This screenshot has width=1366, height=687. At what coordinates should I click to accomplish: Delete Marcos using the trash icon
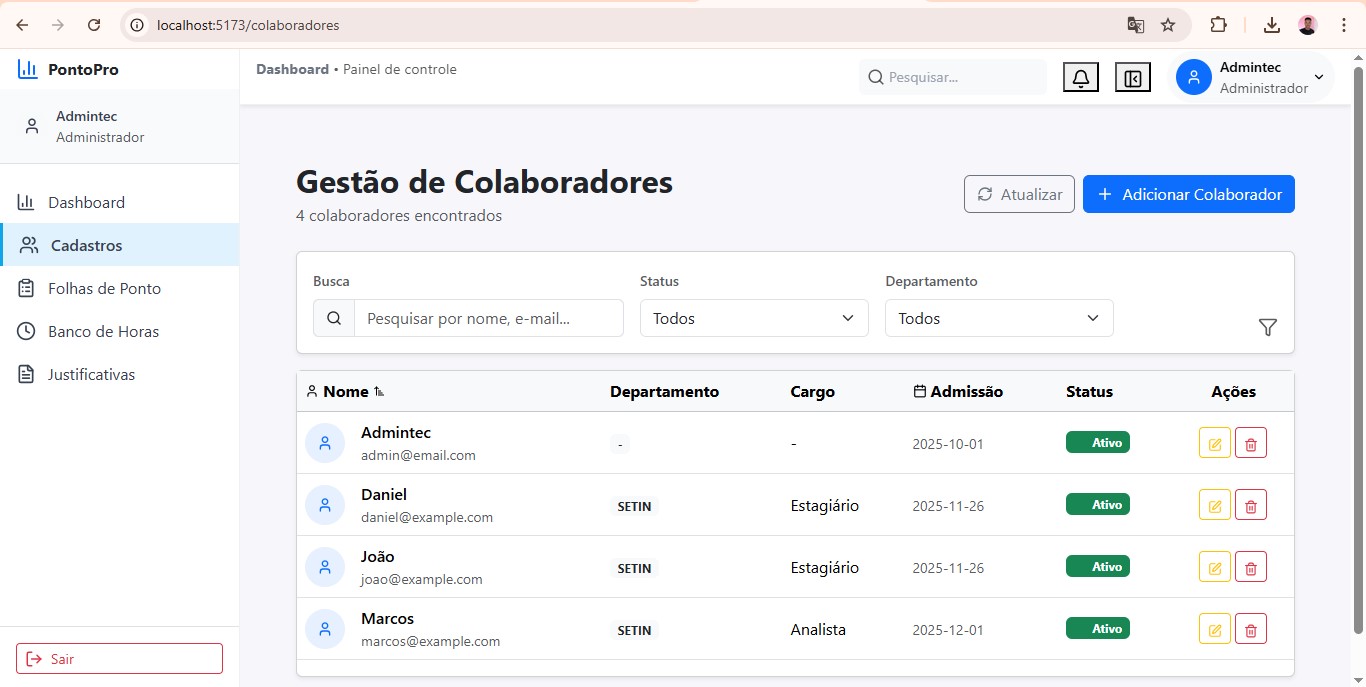point(1251,628)
